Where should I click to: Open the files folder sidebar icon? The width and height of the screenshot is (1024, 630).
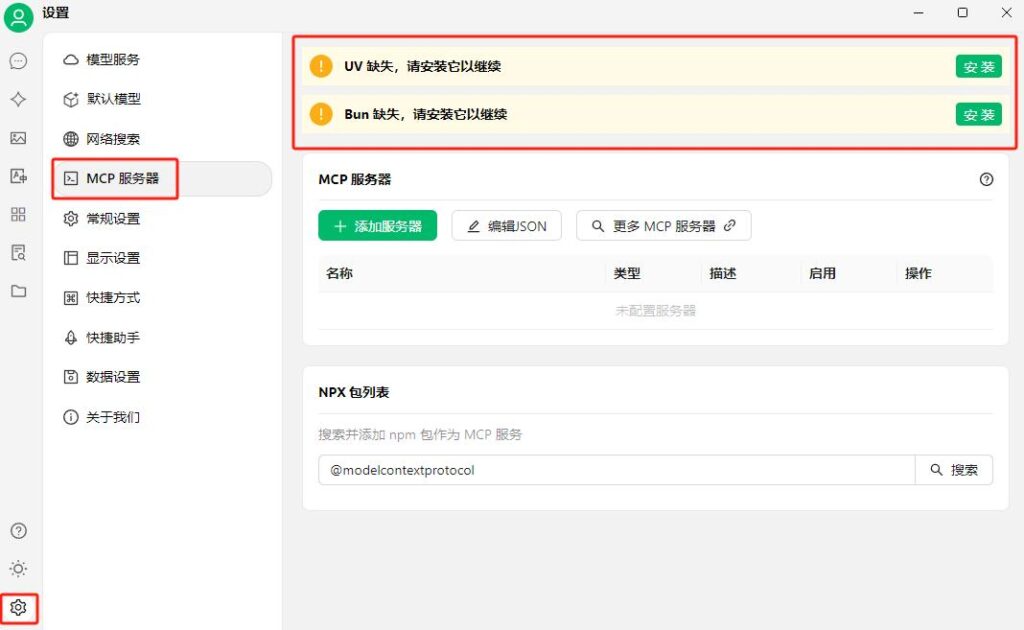[18, 291]
